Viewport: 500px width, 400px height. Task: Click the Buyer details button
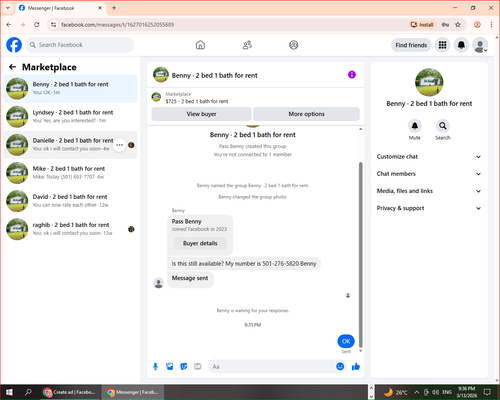pos(200,243)
